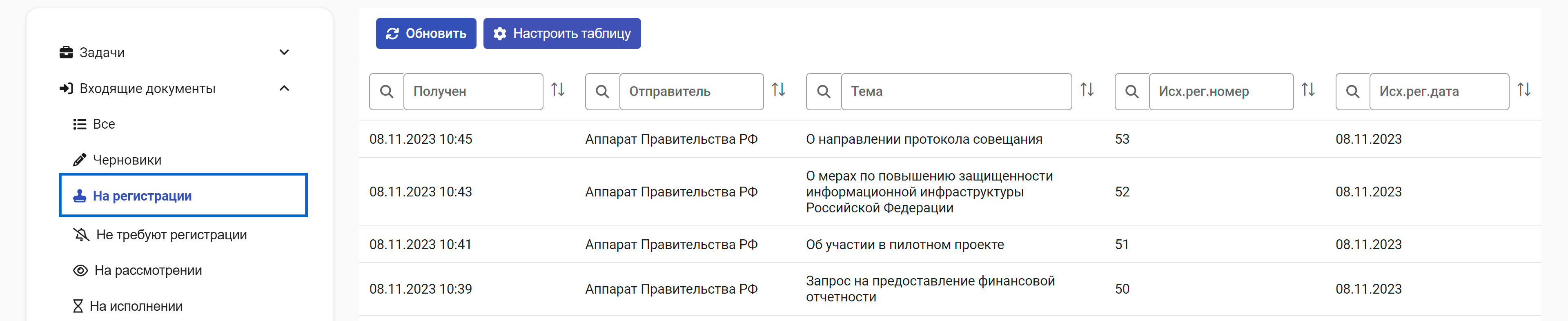Image resolution: width=1568 pixels, height=321 pixels.
Task: Focus the Исх.рег.номер filter field
Action: click(x=1221, y=91)
